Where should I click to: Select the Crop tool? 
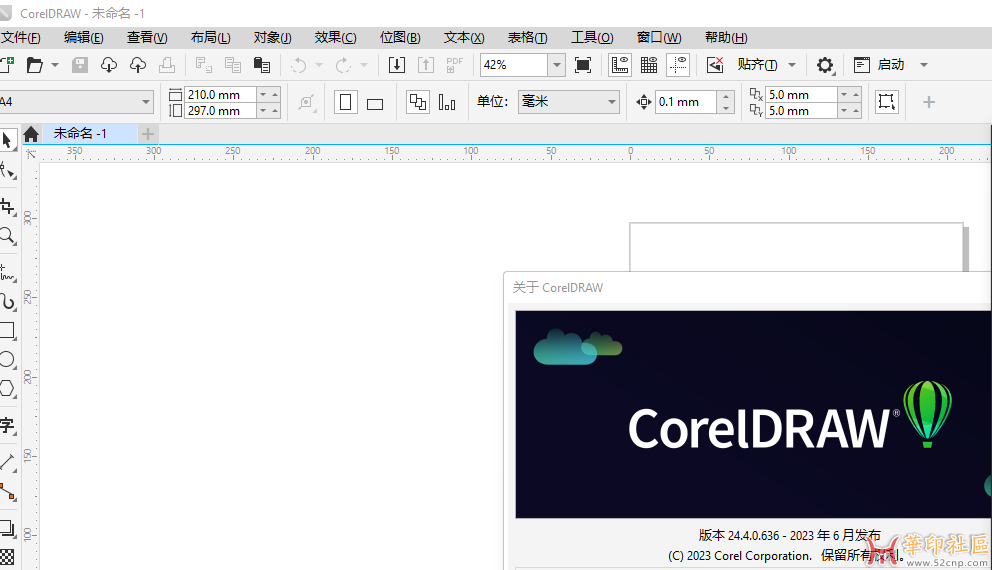click(x=7, y=207)
